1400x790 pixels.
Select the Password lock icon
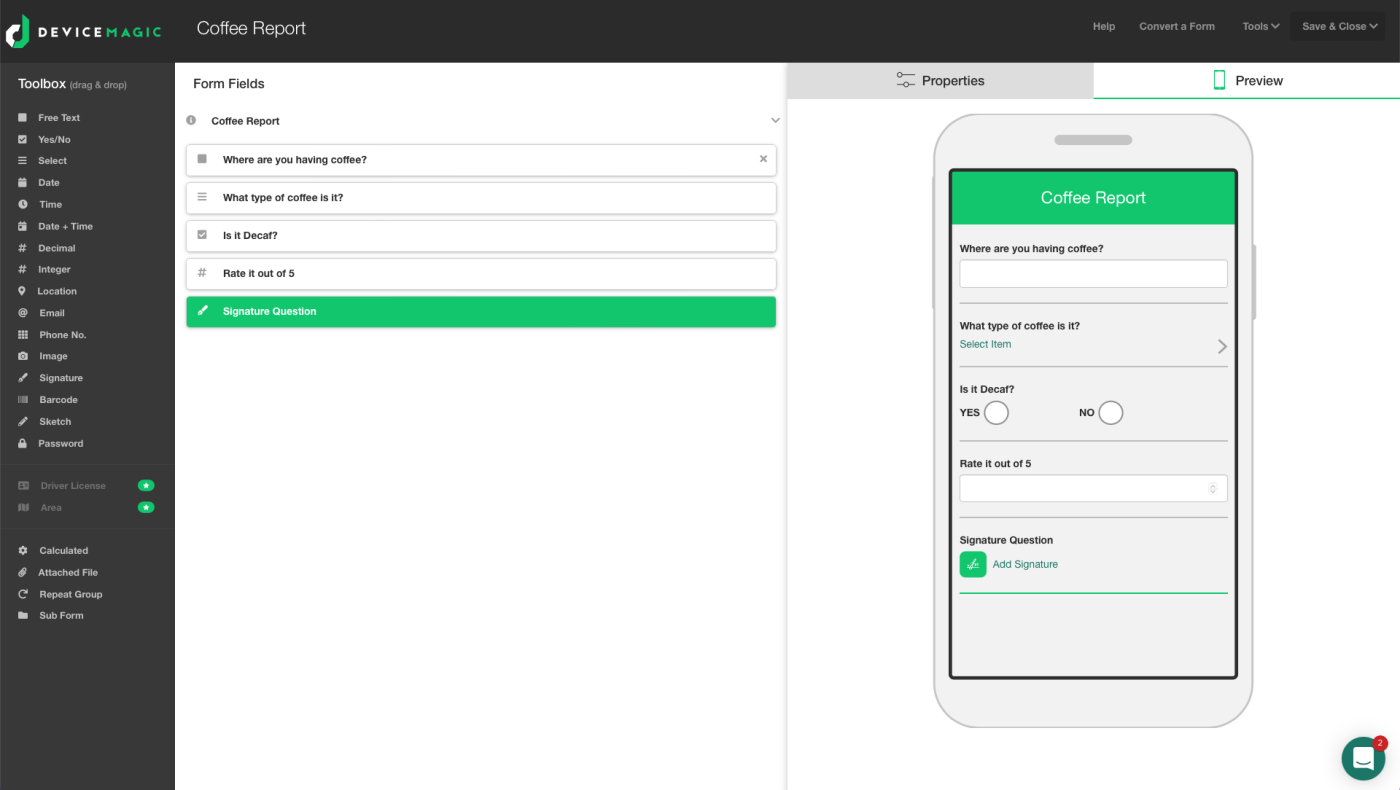click(22, 443)
